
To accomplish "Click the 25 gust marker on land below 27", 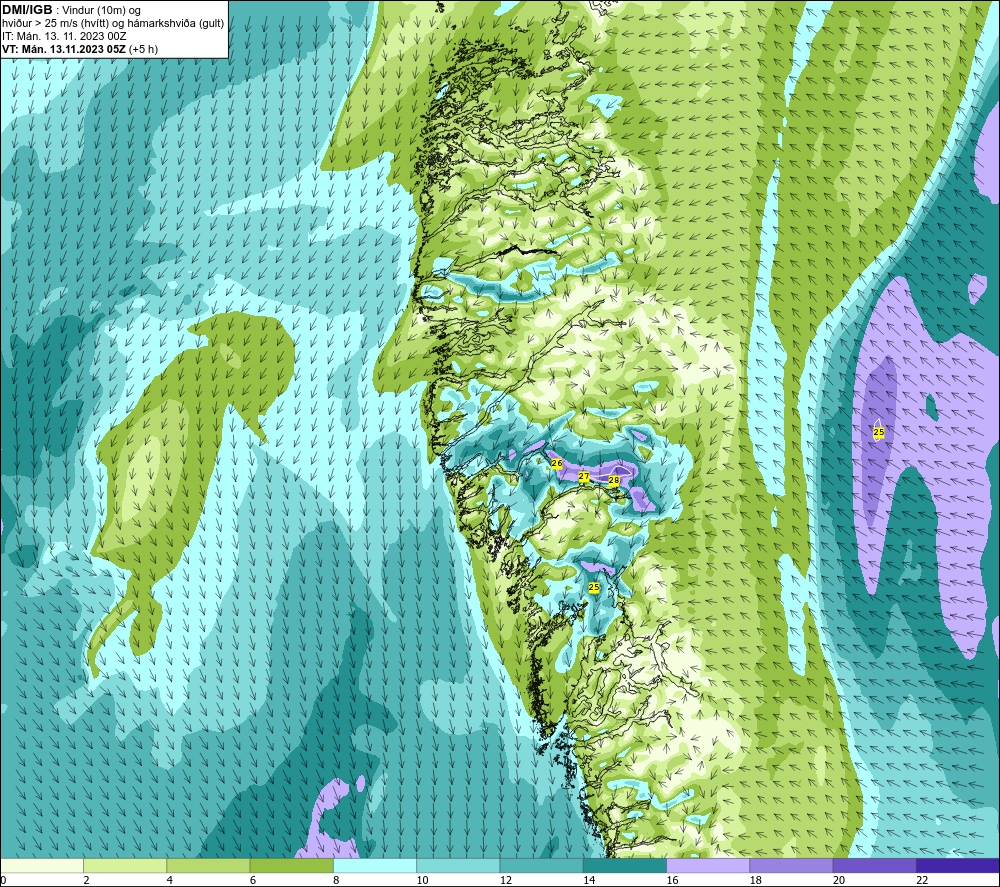I will [594, 587].
